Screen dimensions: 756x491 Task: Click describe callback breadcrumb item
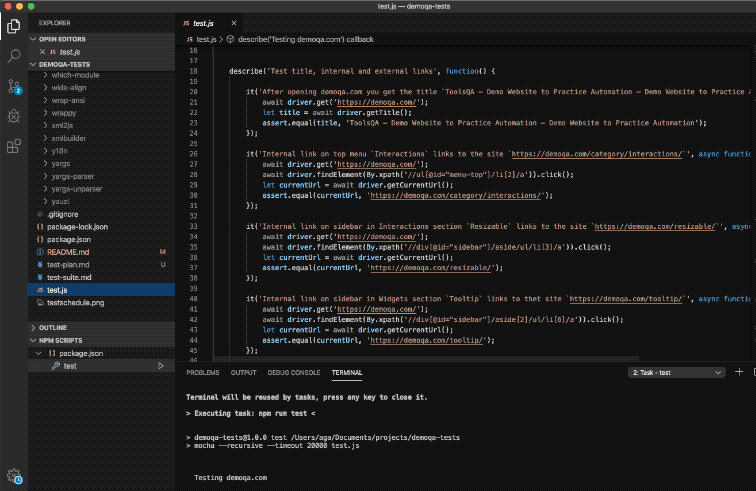click(x=306, y=40)
